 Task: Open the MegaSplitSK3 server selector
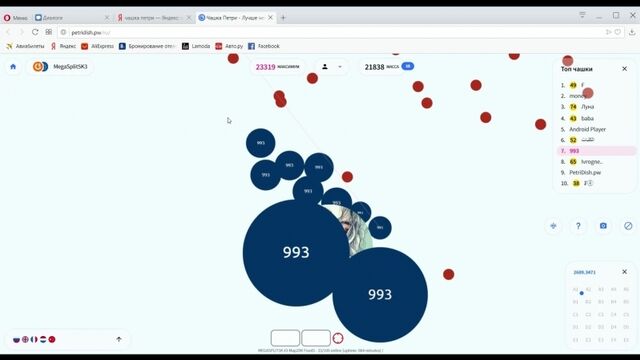coord(60,67)
